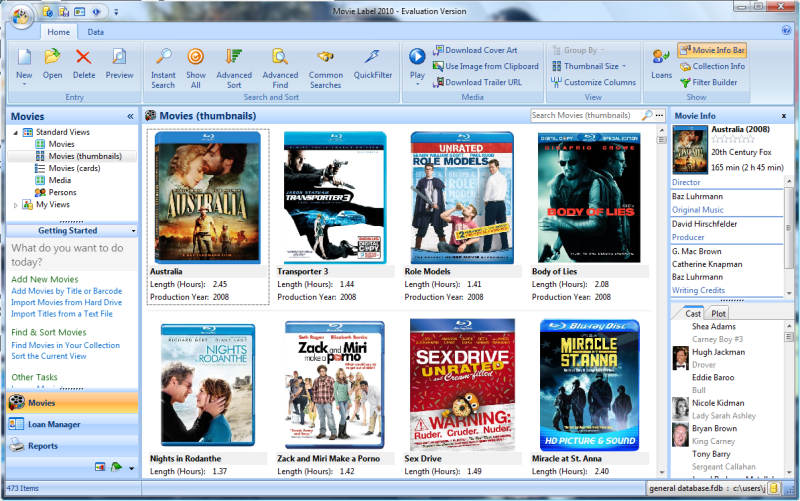Click the database lock icon in status bar
Viewport: 800px width, 501px height.
coord(773,488)
